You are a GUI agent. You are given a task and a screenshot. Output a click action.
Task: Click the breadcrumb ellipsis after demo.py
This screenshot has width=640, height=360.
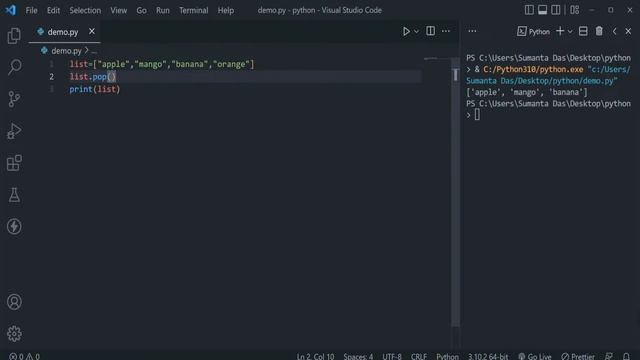[x=94, y=51]
